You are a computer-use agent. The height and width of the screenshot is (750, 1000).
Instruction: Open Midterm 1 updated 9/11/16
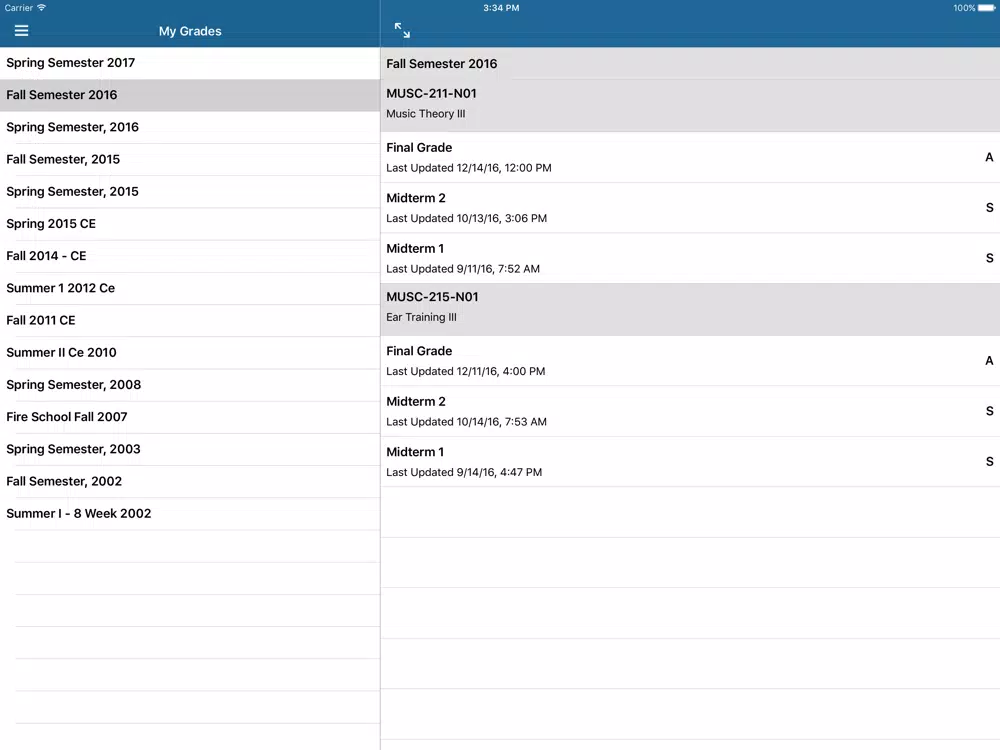(x=690, y=258)
